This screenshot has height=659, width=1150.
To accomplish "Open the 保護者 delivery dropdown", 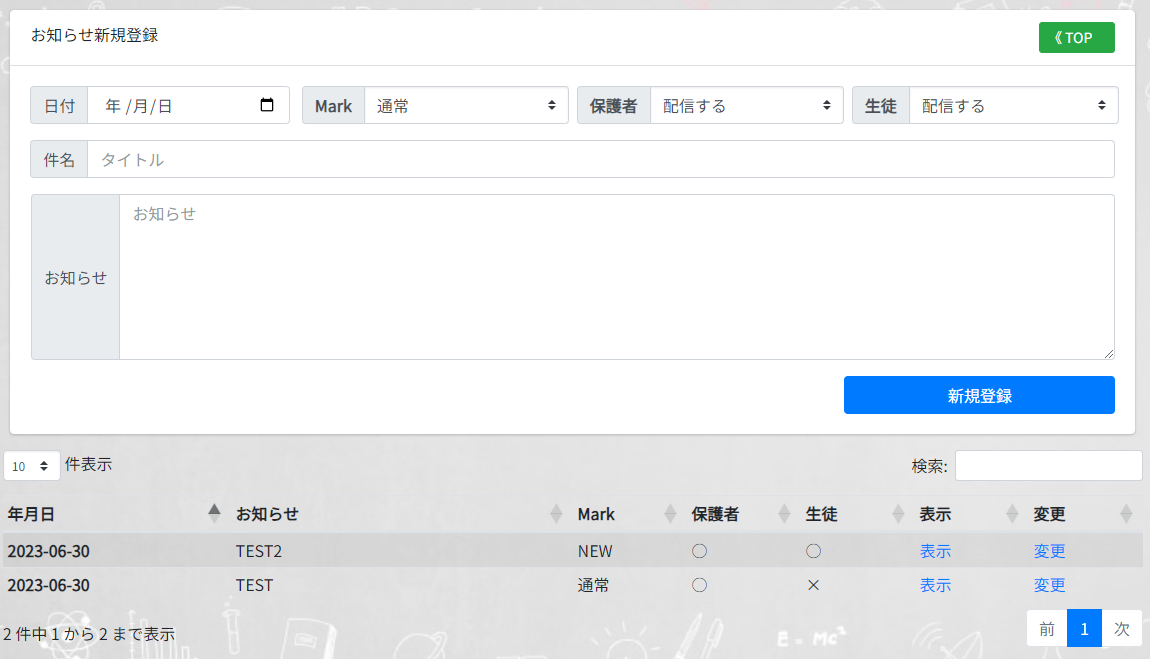I will [746, 105].
